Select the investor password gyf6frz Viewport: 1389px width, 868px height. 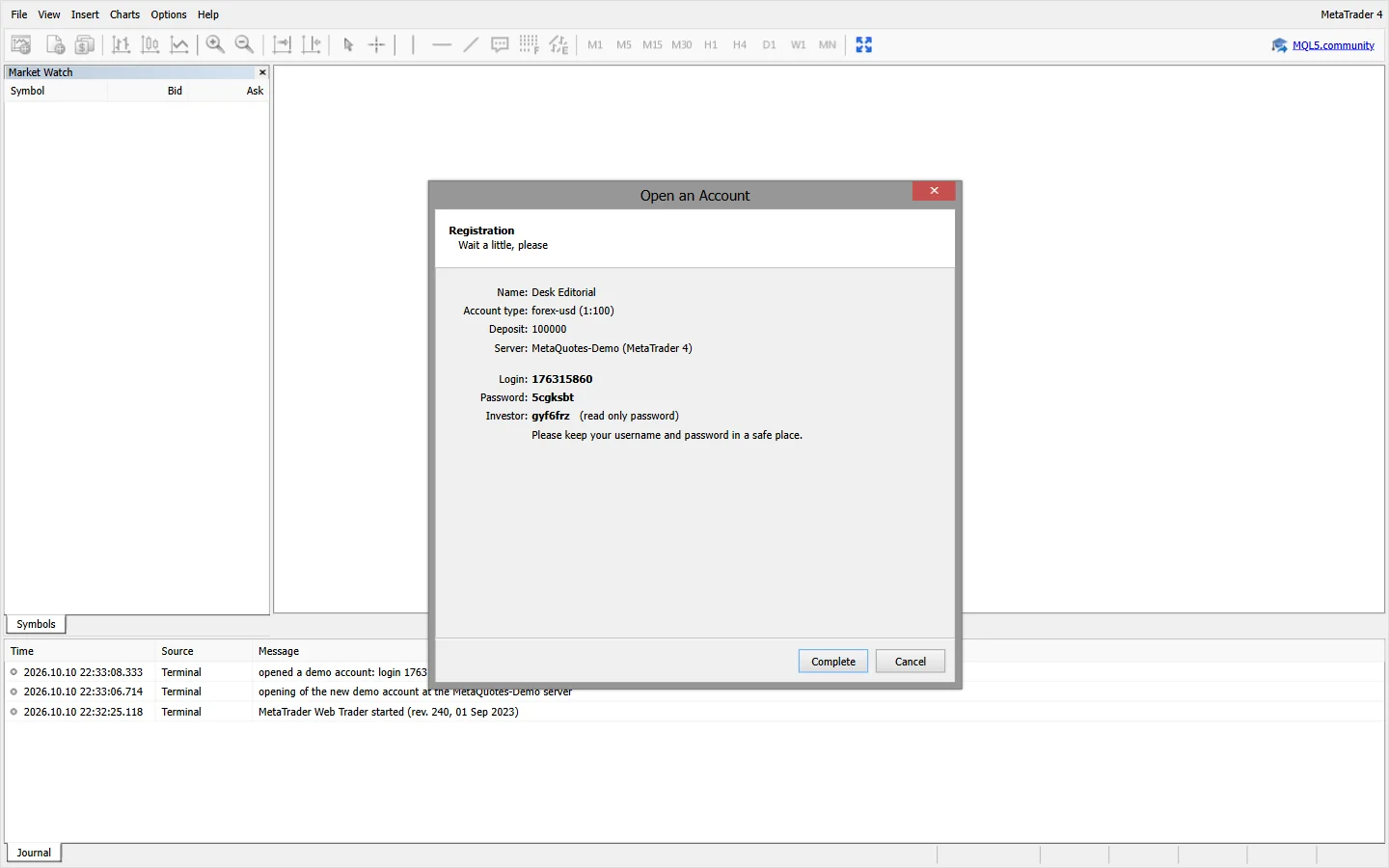pos(551,416)
